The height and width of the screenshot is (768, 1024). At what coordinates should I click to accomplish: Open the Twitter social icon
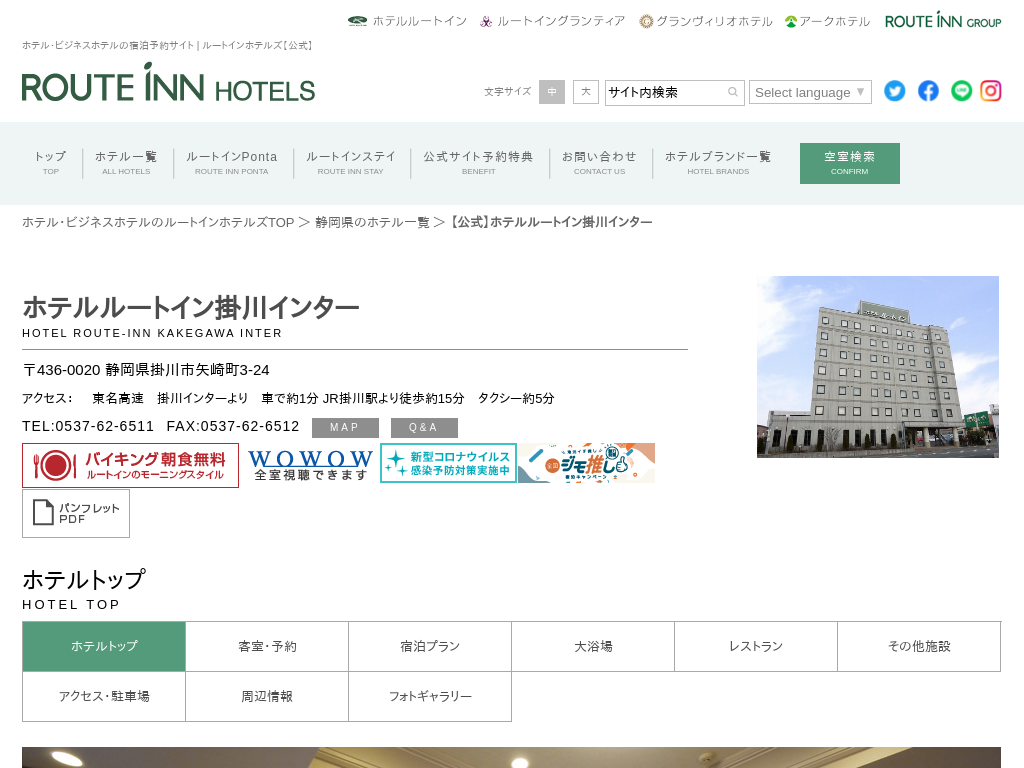(x=895, y=91)
